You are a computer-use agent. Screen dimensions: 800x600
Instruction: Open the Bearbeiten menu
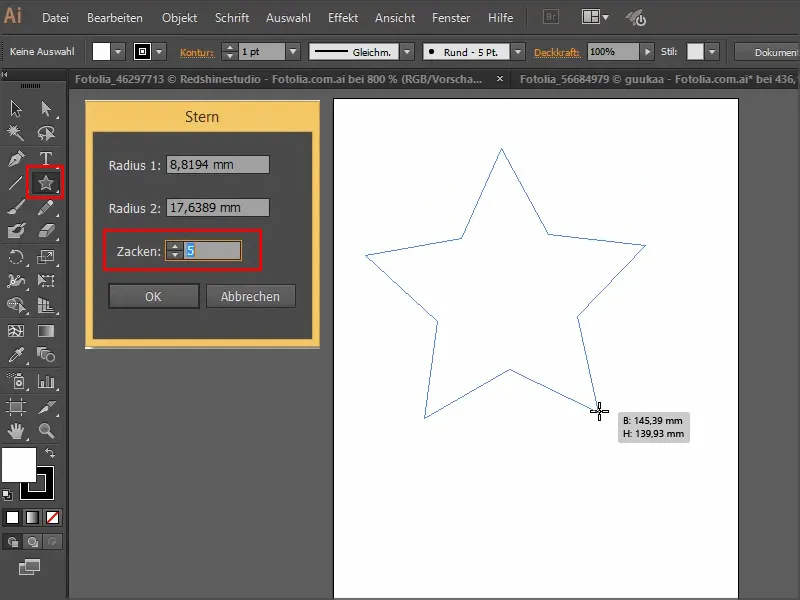pos(115,18)
